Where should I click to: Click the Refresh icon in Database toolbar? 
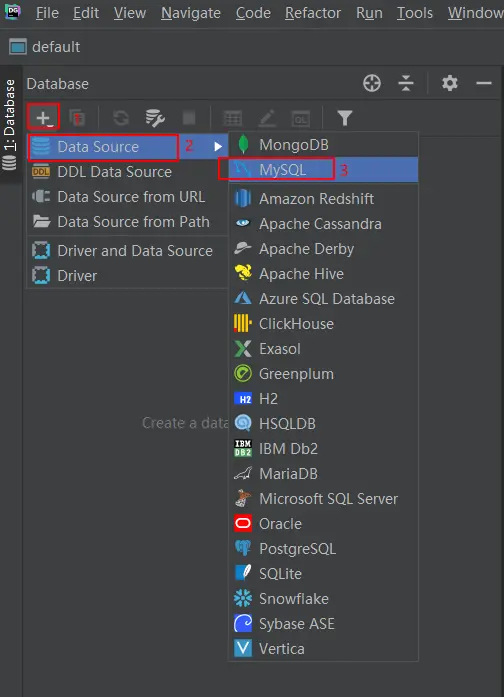pyautogui.click(x=121, y=118)
